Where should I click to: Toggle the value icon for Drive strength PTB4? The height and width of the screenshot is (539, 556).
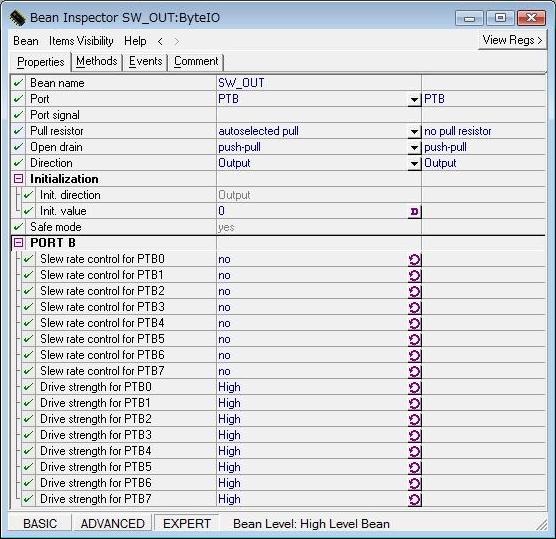click(414, 451)
